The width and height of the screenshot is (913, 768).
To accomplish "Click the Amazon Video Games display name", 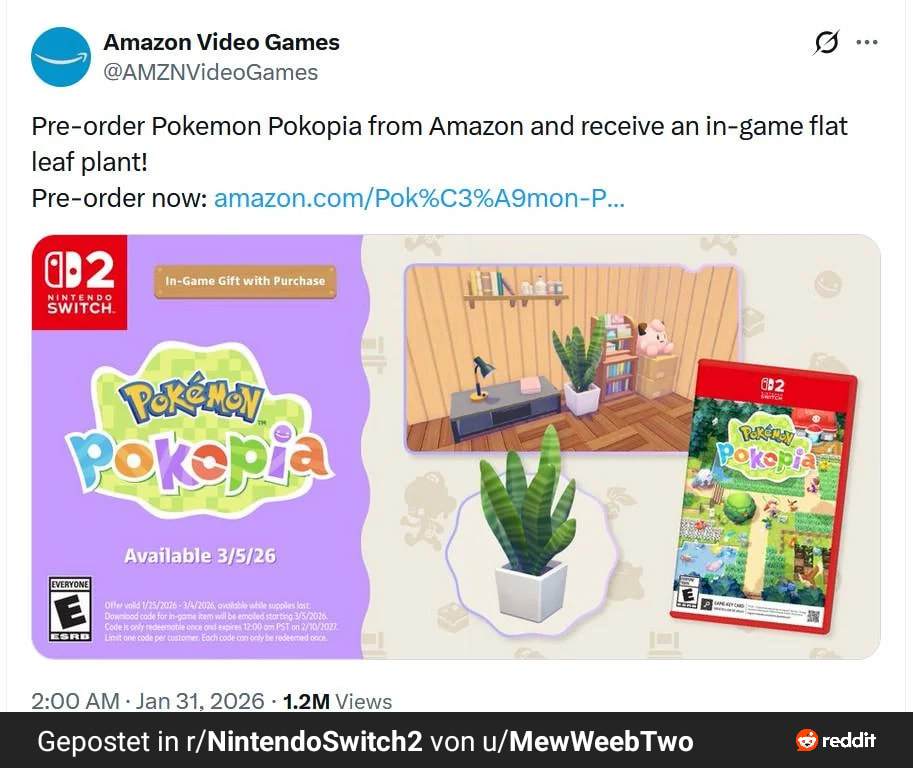I will tap(221, 42).
